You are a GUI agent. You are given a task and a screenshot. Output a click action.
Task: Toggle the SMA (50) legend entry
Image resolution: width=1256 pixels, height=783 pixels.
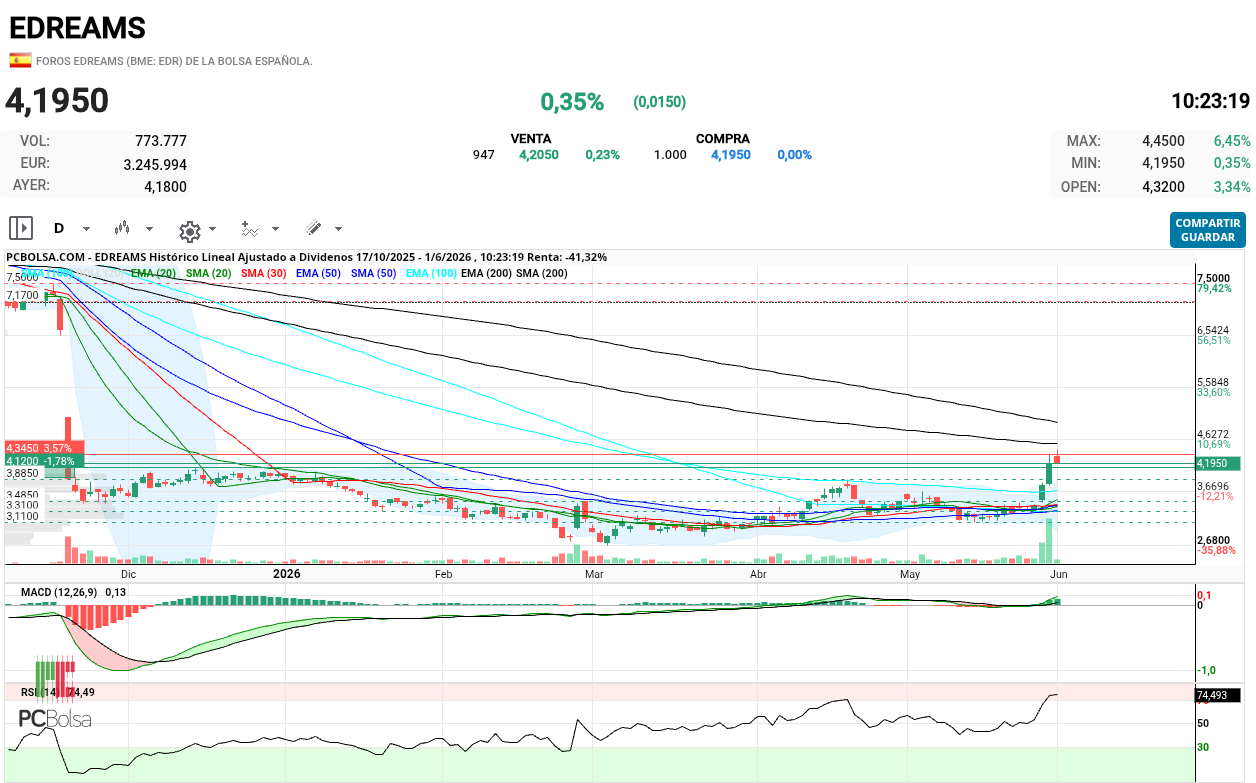pyautogui.click(x=374, y=273)
